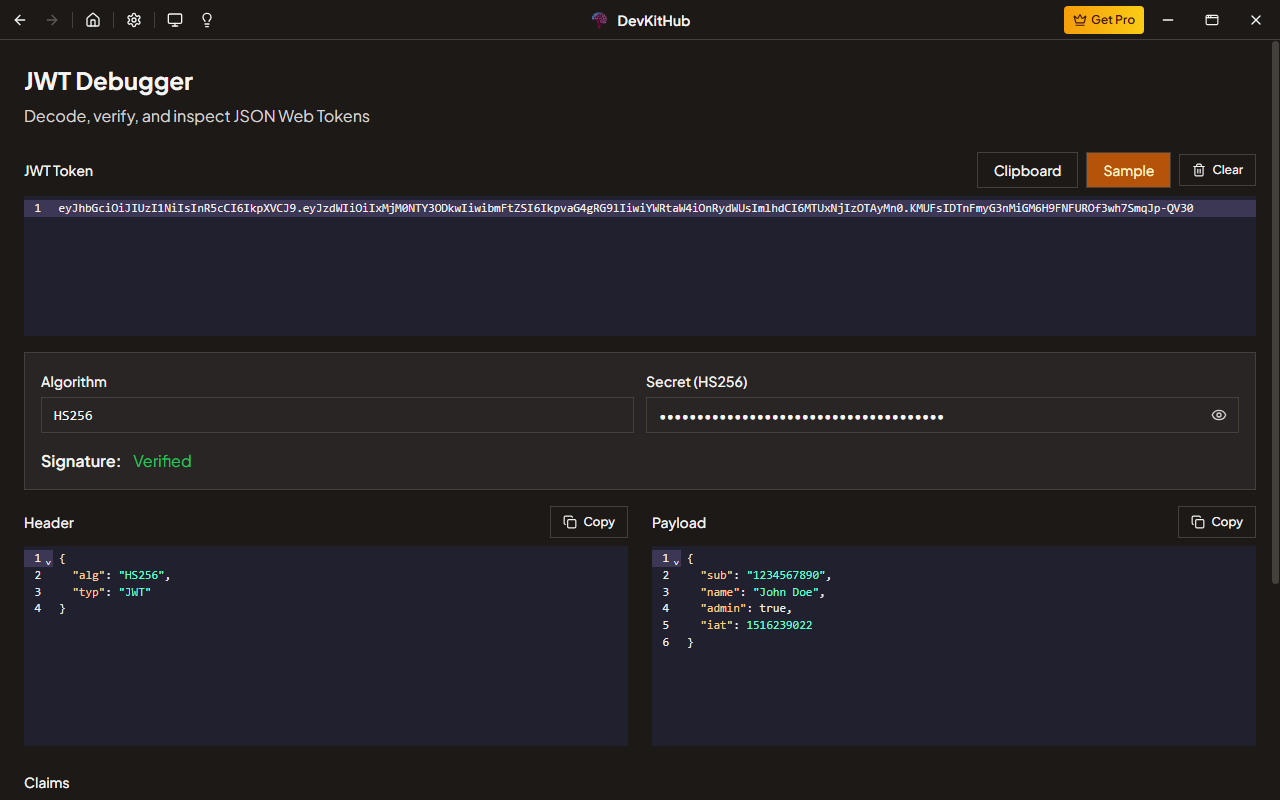This screenshot has width=1280, height=800.
Task: Copy the Payload JSON
Action: (x=1217, y=522)
